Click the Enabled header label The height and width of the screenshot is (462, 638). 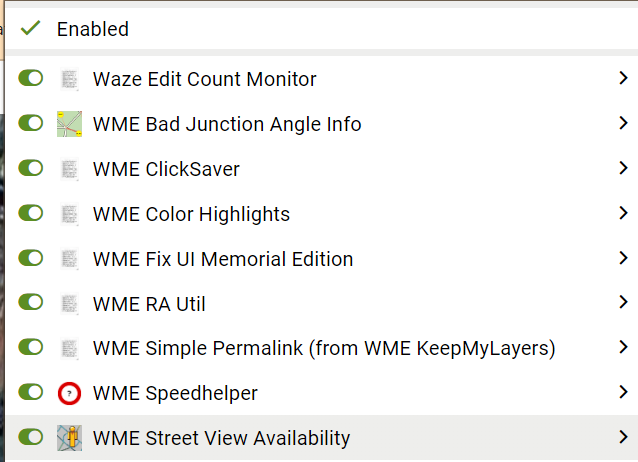93,29
